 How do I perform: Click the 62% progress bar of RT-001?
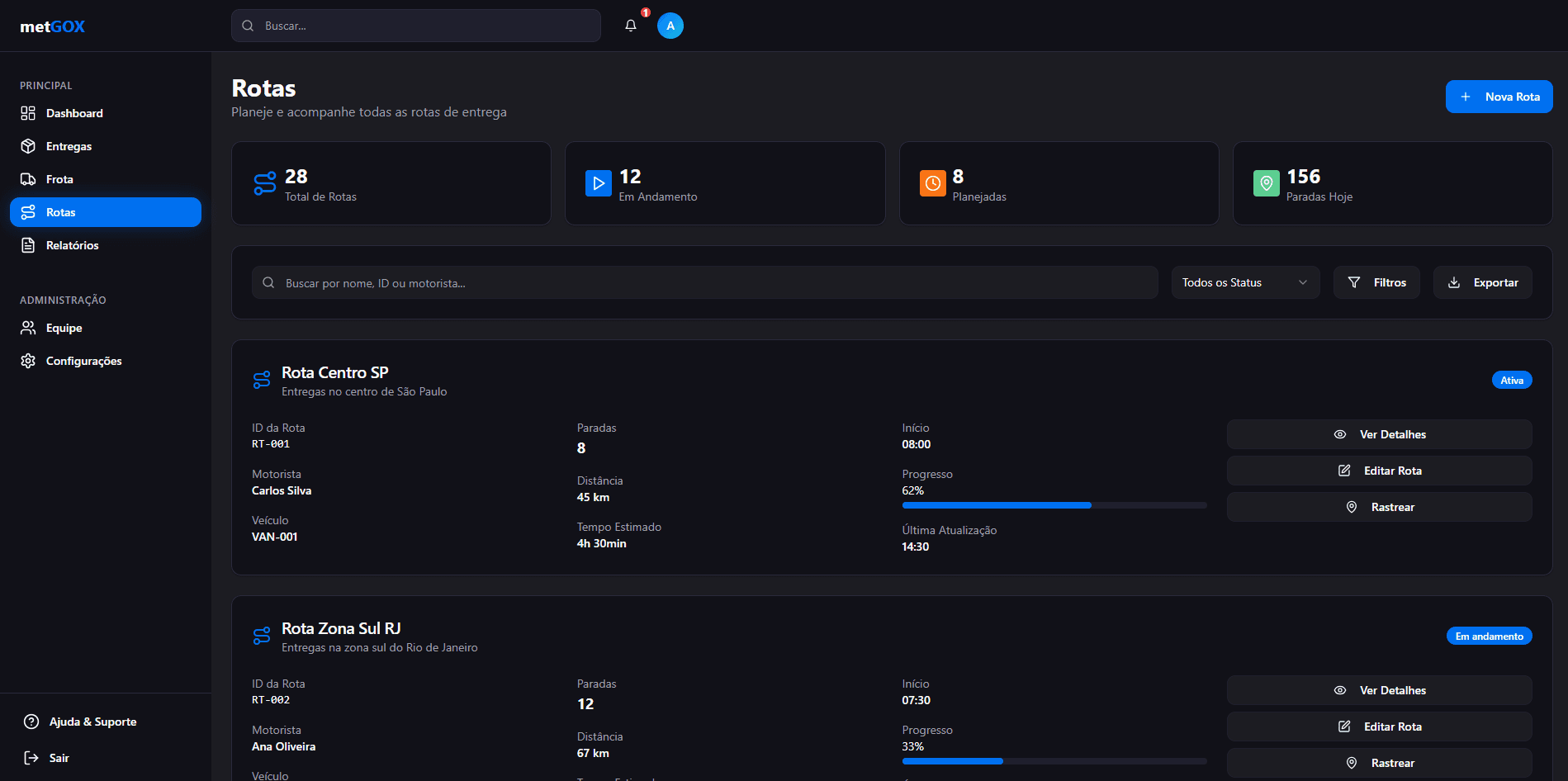point(1054,505)
